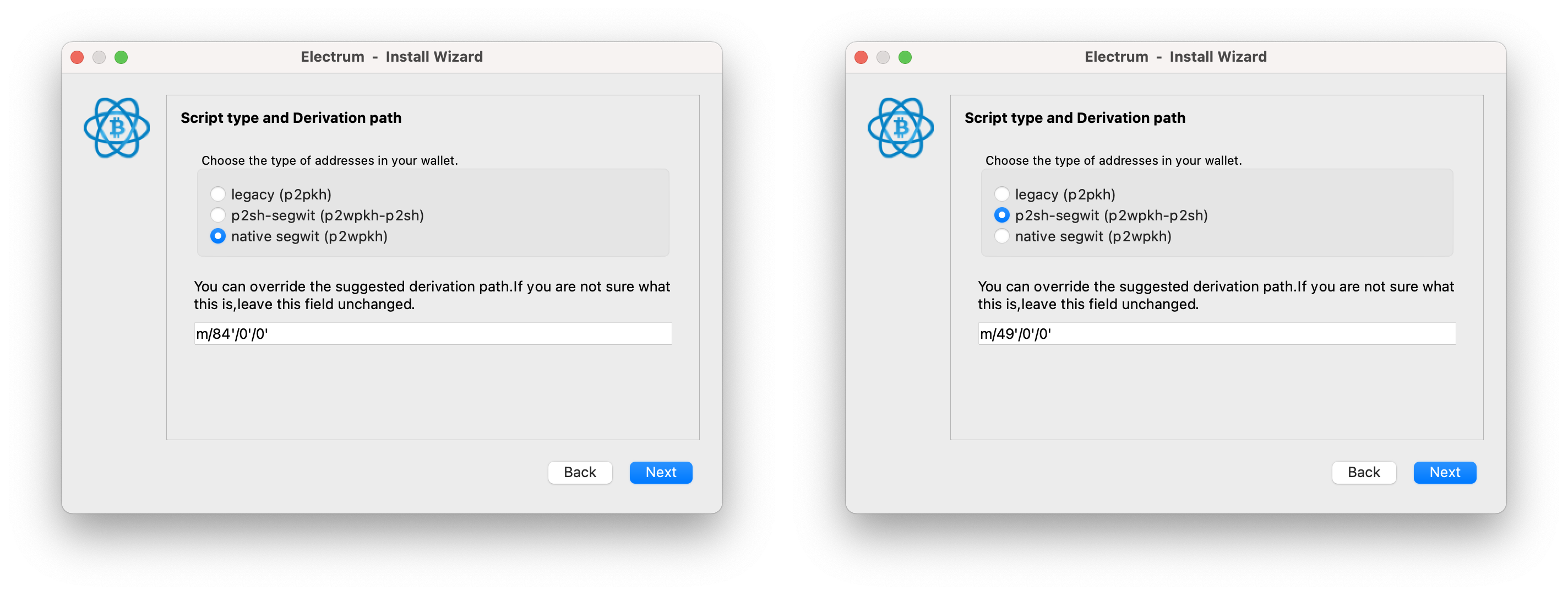Image resolution: width=1568 pixels, height=595 pixels.
Task: Click "Choose the type of addresses" text in left window
Action: click(x=329, y=161)
